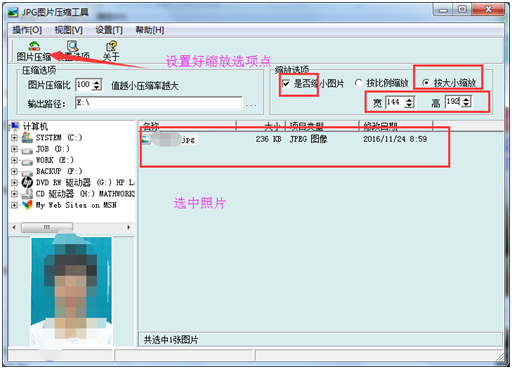Image resolution: width=512 pixels, height=369 pixels.
Task: Open the 帮助[H] menu
Action: pos(150,30)
